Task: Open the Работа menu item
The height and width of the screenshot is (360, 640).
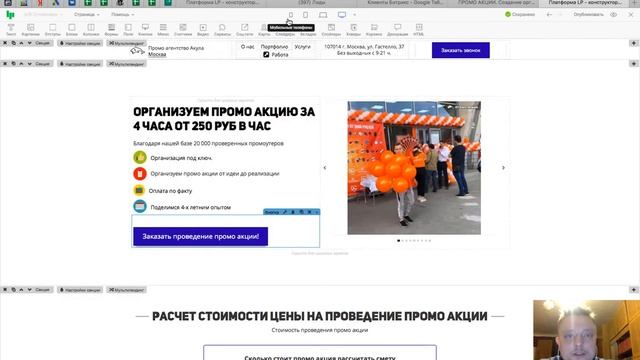Action: tap(276, 55)
